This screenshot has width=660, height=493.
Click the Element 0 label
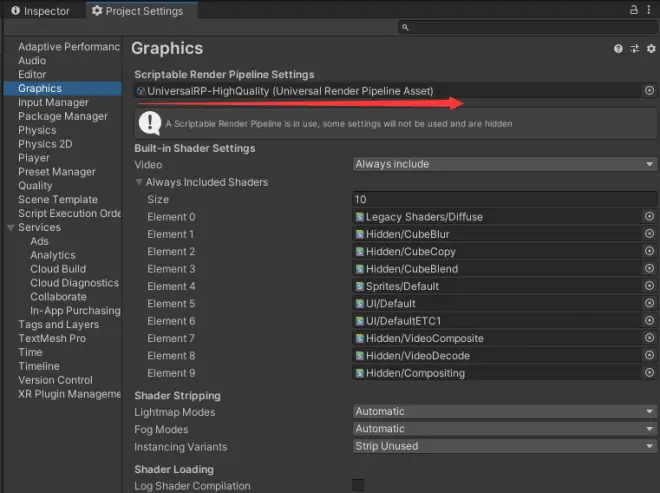[171, 217]
